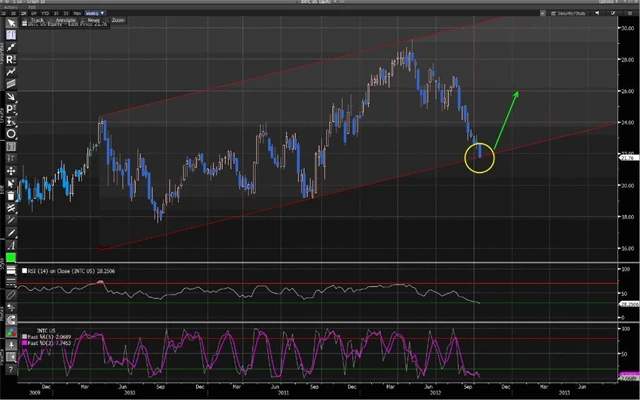
Task: Click the yellow-circled candlestick on chart
Action: point(480,153)
